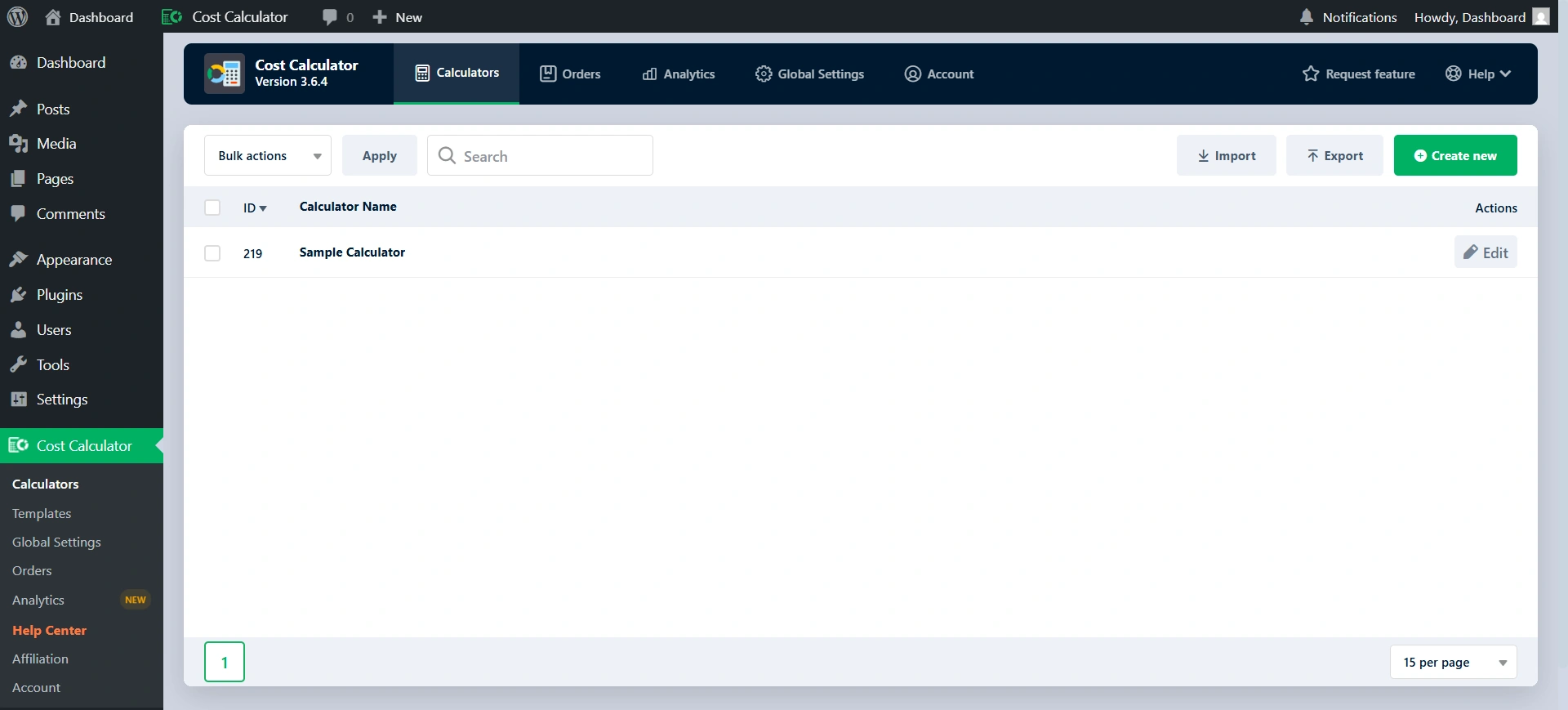
Task: Click the Plugins icon in sidebar
Action: point(18,295)
